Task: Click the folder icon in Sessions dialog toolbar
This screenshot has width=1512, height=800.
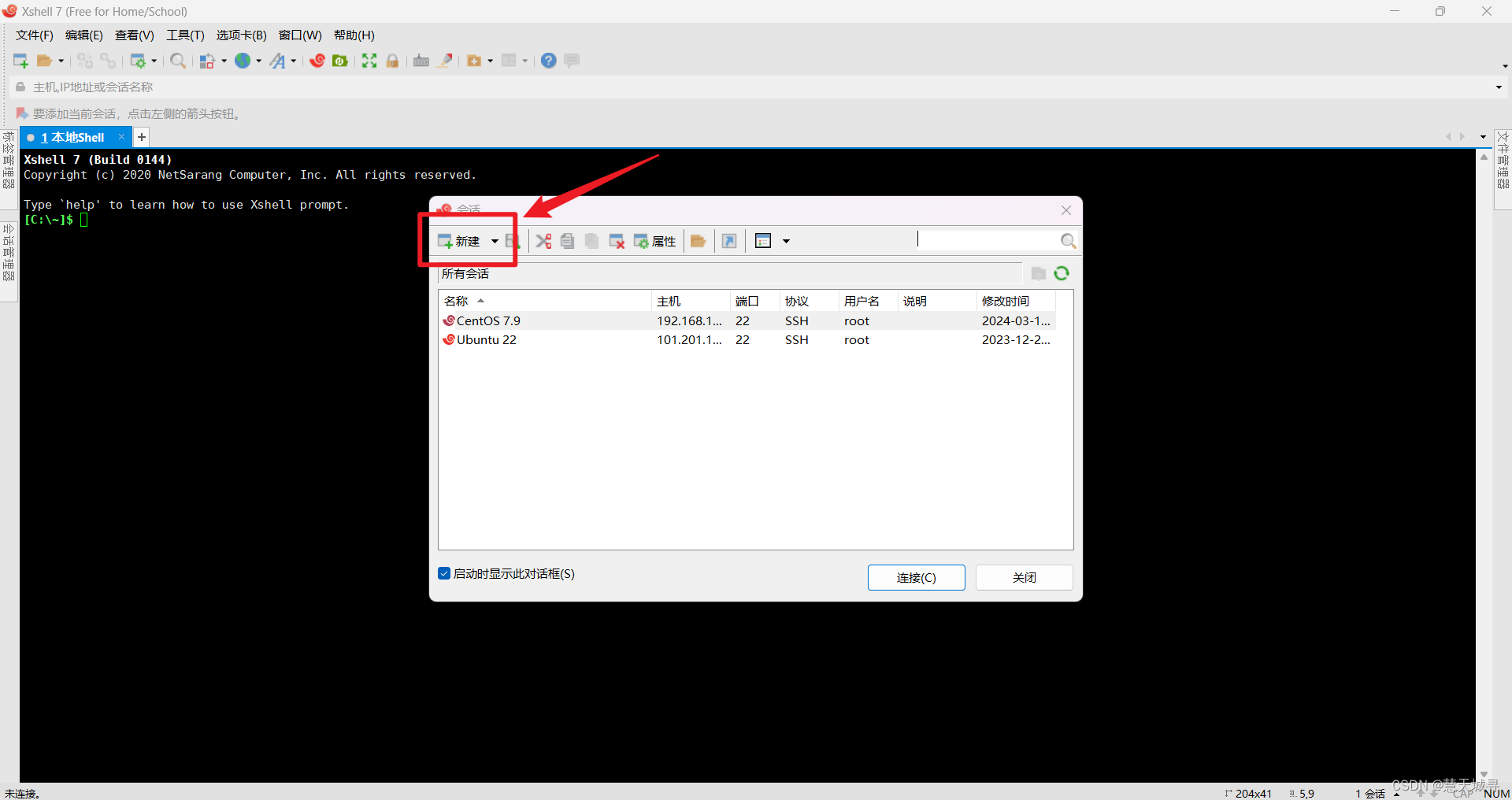Action: coord(698,241)
